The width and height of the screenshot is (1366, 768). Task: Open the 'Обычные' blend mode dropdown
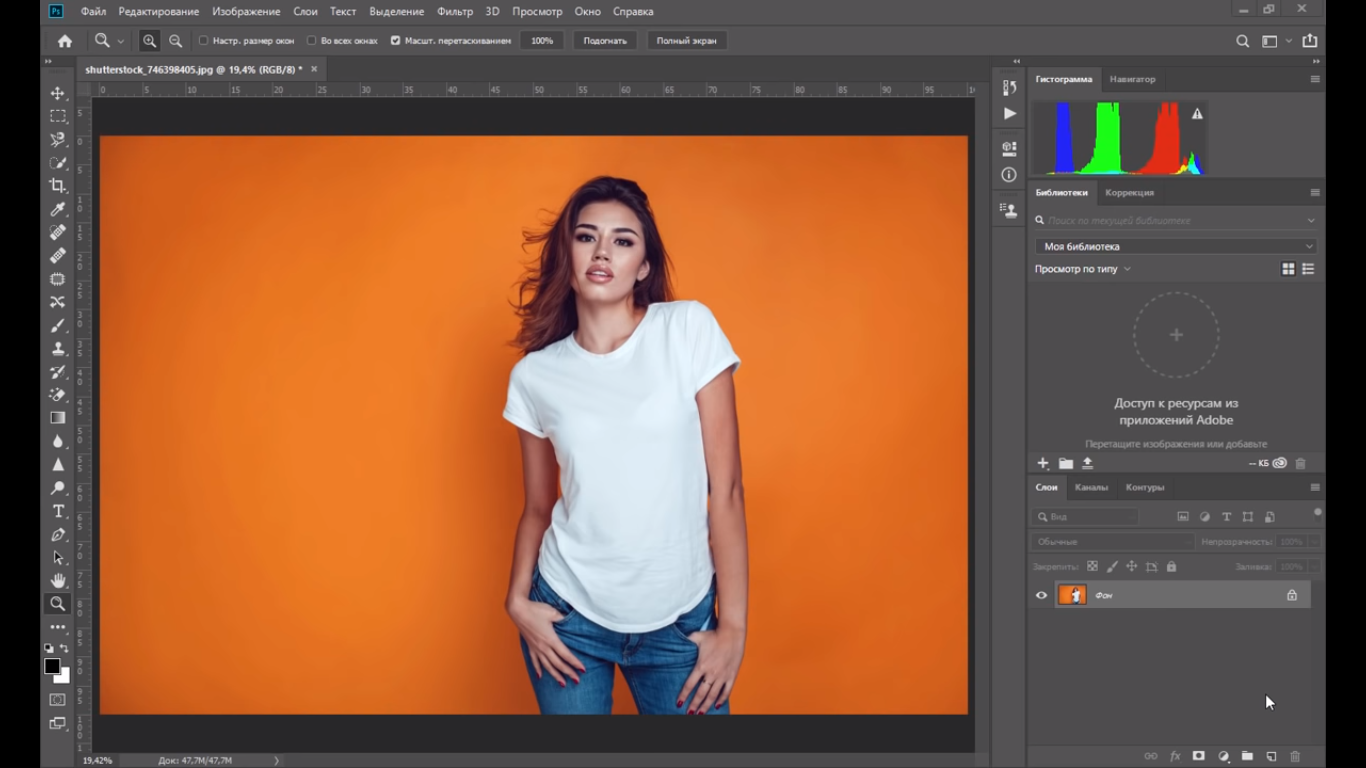[1113, 541]
